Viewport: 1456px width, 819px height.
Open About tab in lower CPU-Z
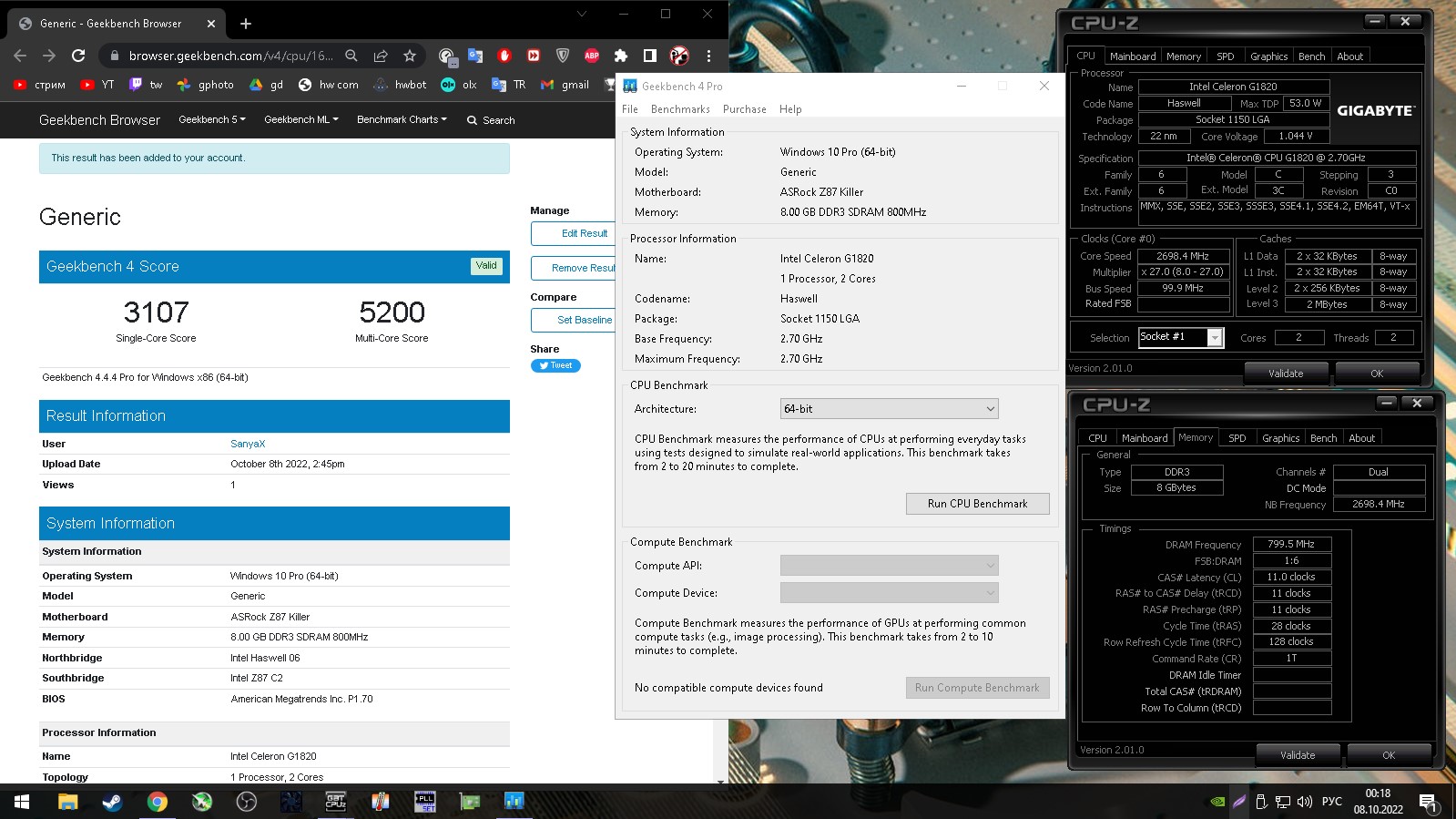(1362, 438)
